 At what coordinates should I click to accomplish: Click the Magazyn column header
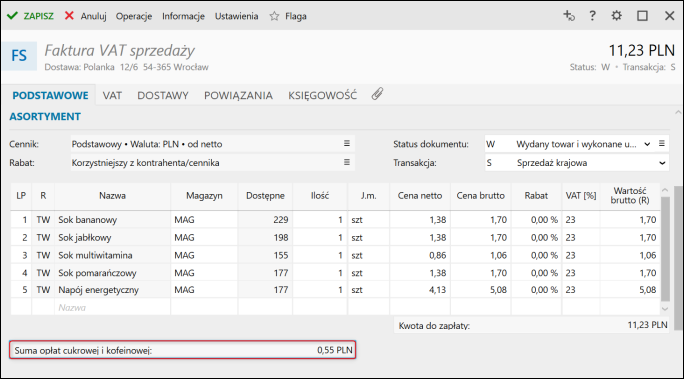(204, 196)
